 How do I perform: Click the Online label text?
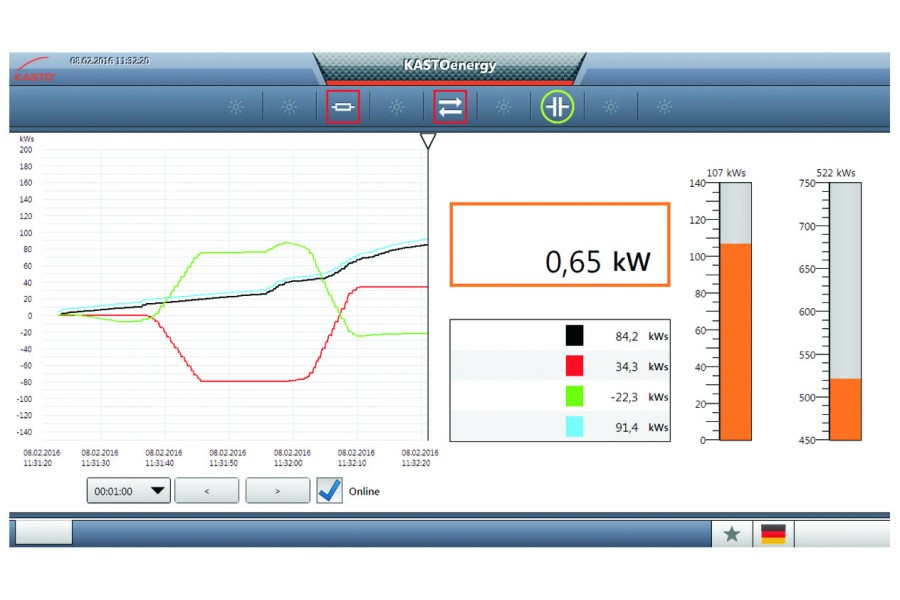tap(364, 491)
